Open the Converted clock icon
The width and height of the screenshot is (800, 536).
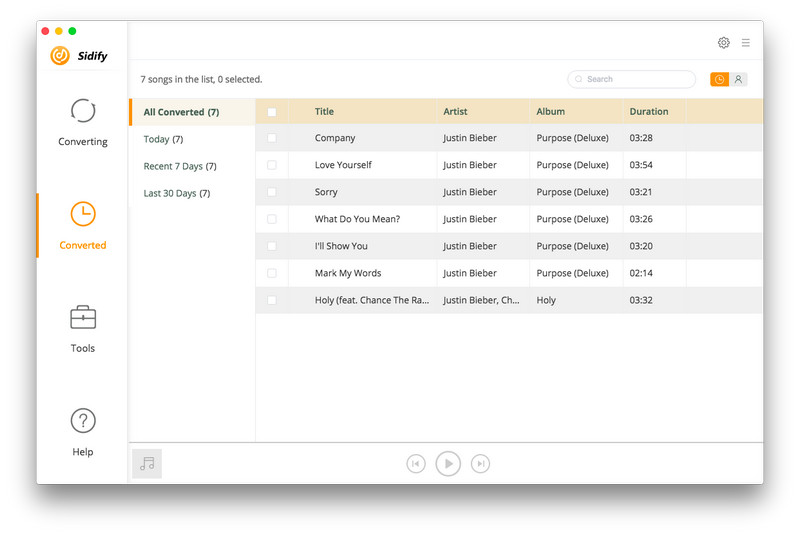83,214
